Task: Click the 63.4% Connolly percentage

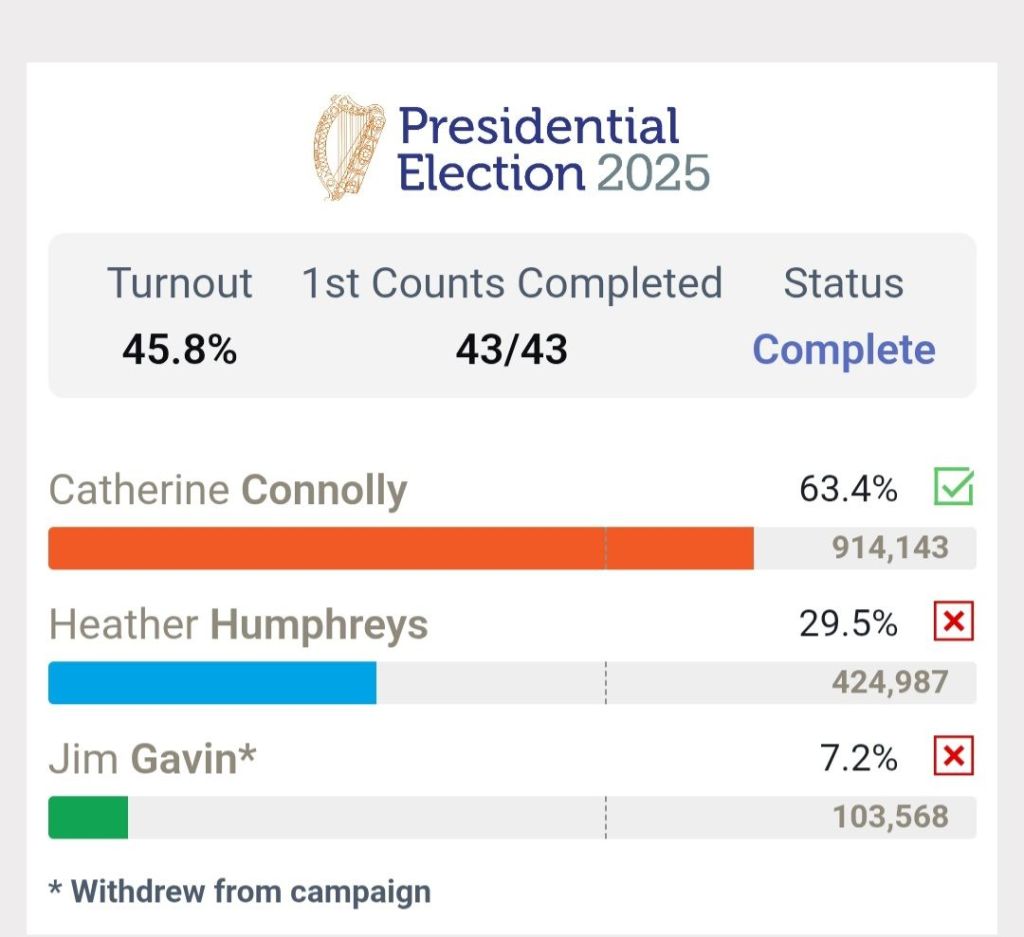Action: 848,489
